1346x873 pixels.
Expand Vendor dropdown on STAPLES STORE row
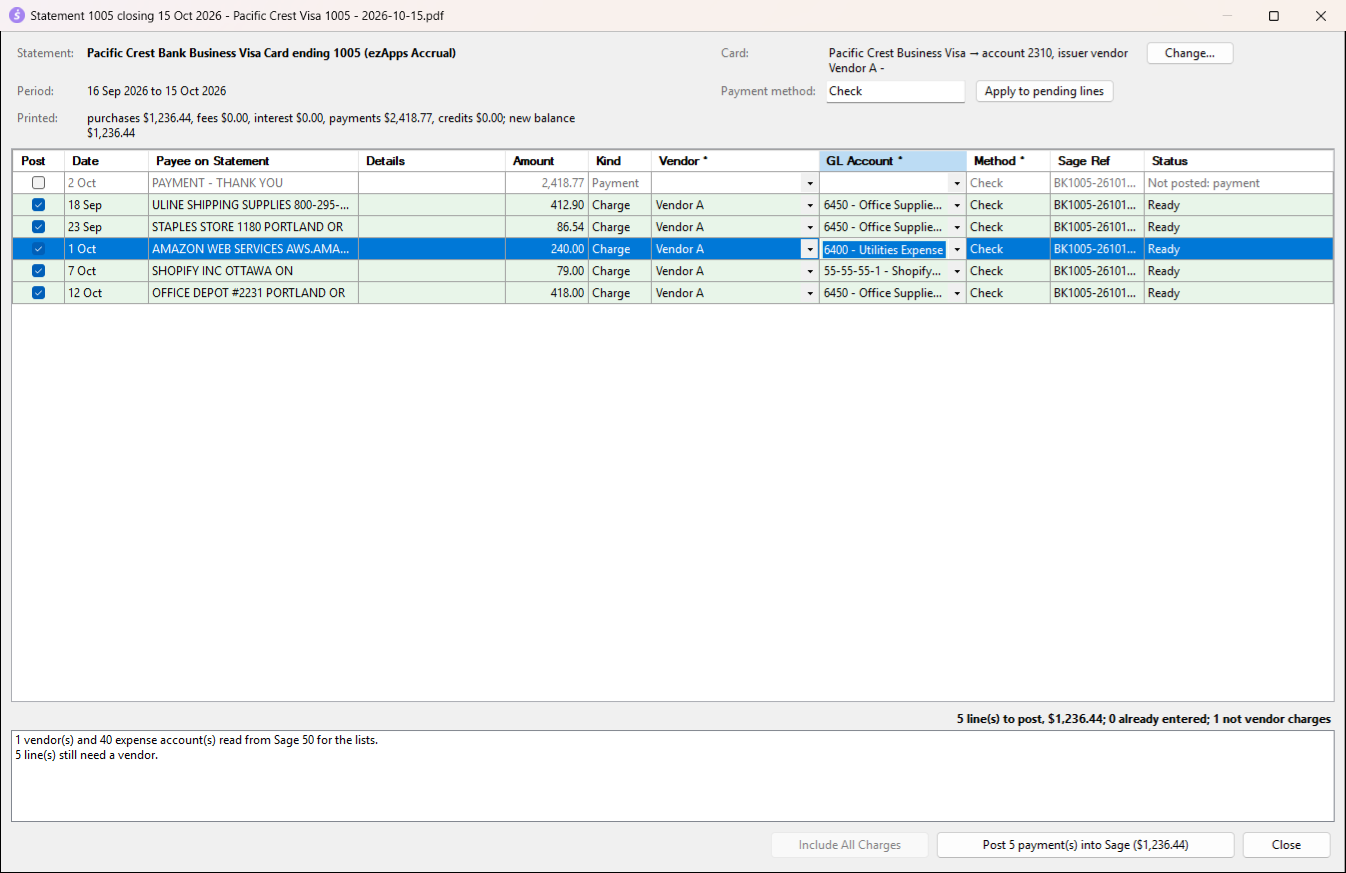(x=810, y=227)
